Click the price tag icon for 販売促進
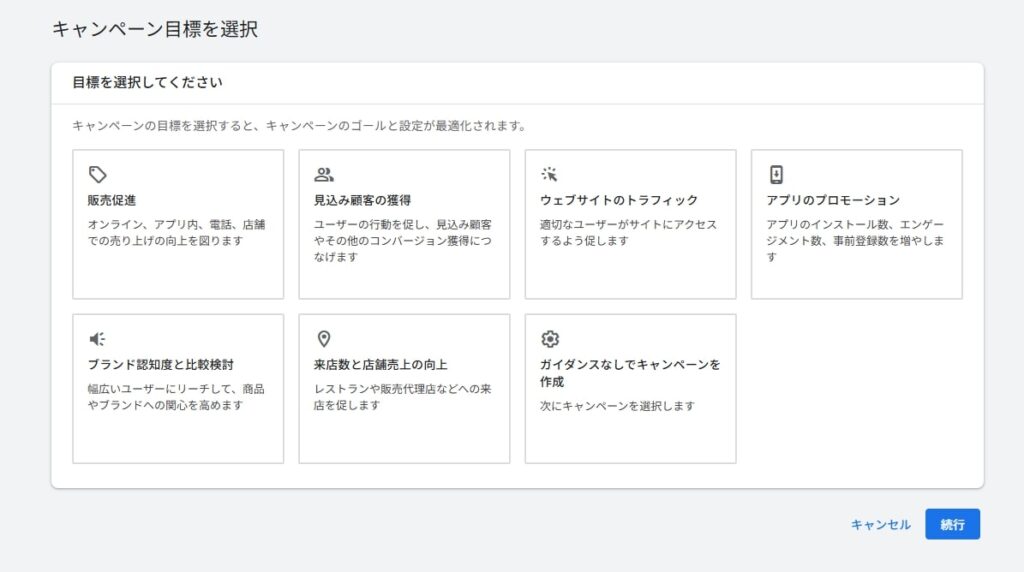1024x572 pixels. click(x=97, y=175)
